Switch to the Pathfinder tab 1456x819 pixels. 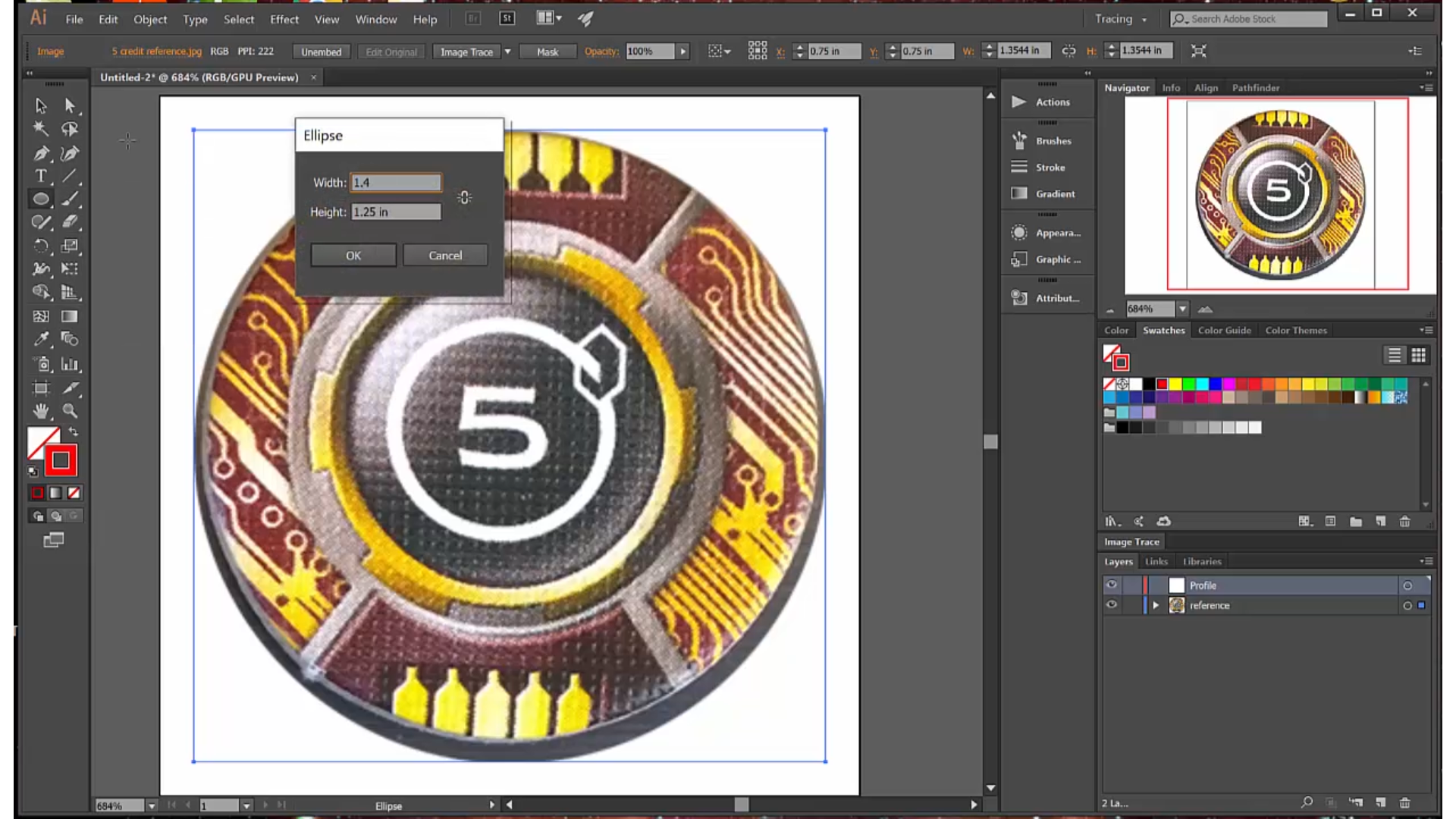coord(1255,87)
